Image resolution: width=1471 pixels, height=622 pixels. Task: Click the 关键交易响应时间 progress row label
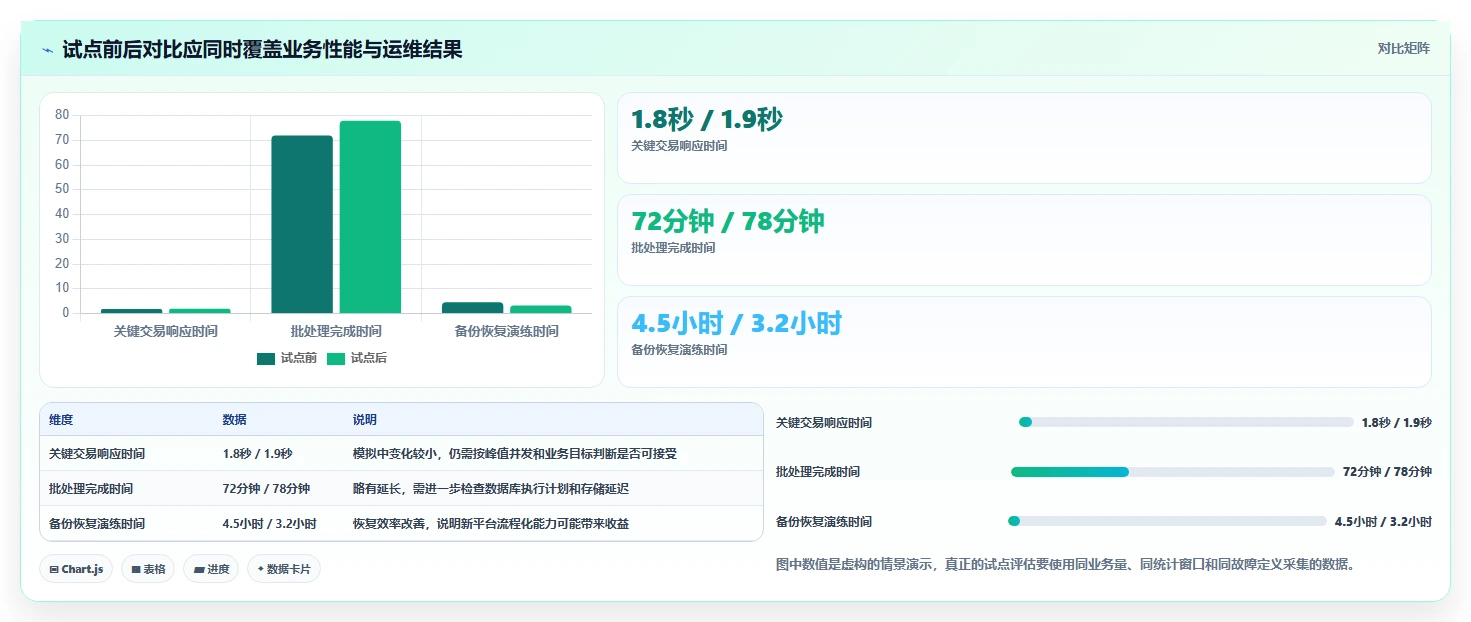pyautogui.click(x=824, y=423)
